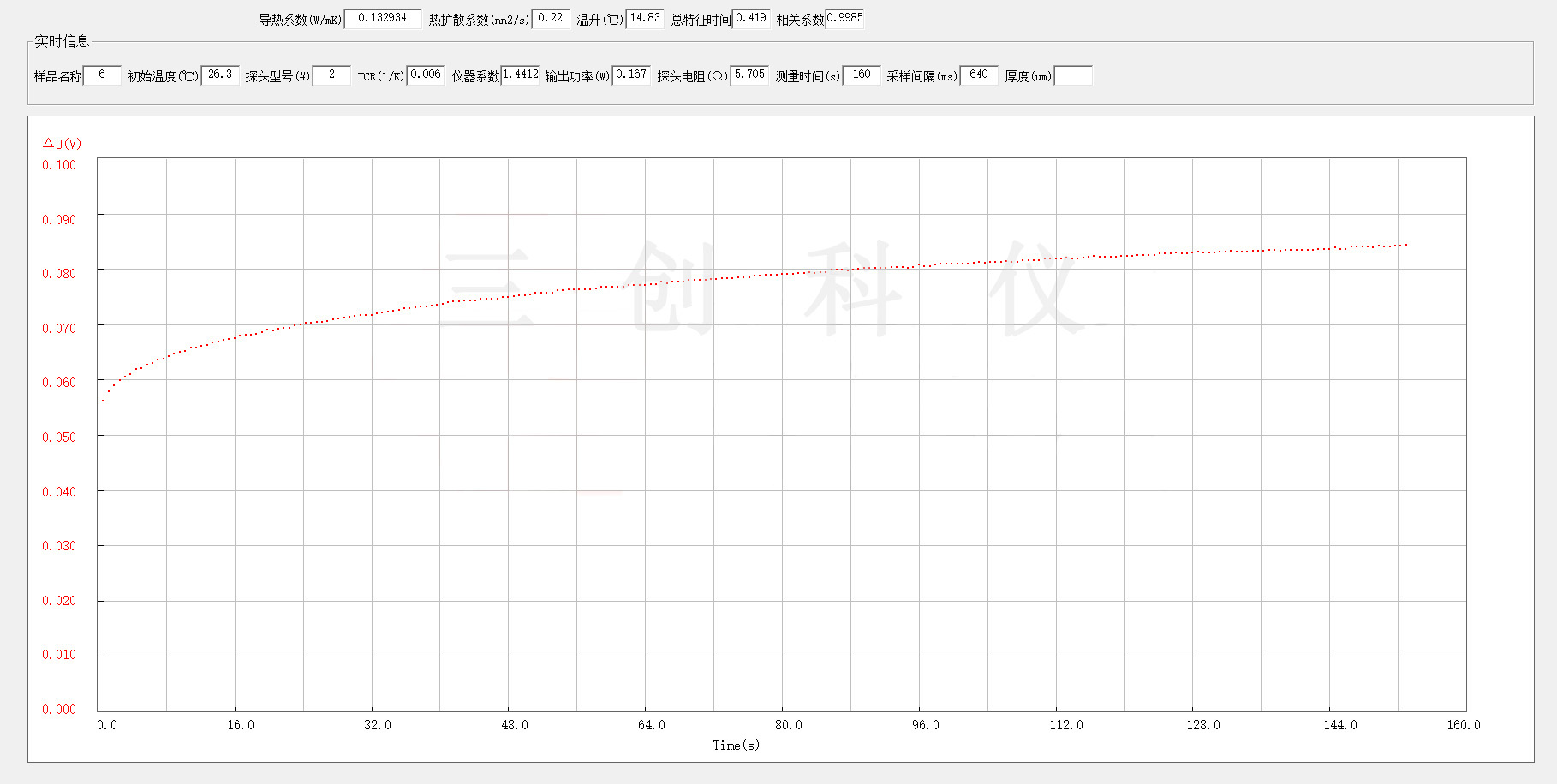Click the 相关系数 field showing 0.9985

pos(844,19)
